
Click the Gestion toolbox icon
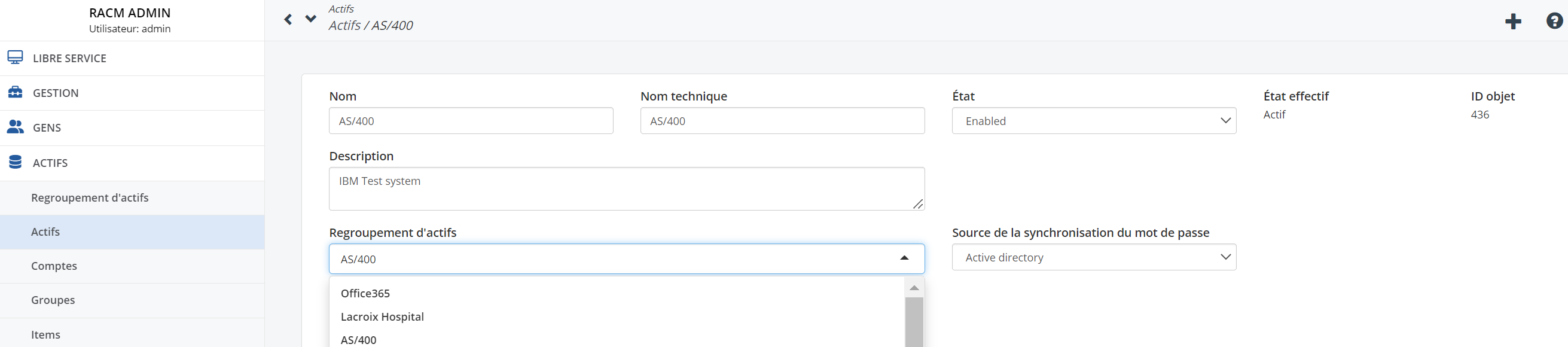[15, 92]
